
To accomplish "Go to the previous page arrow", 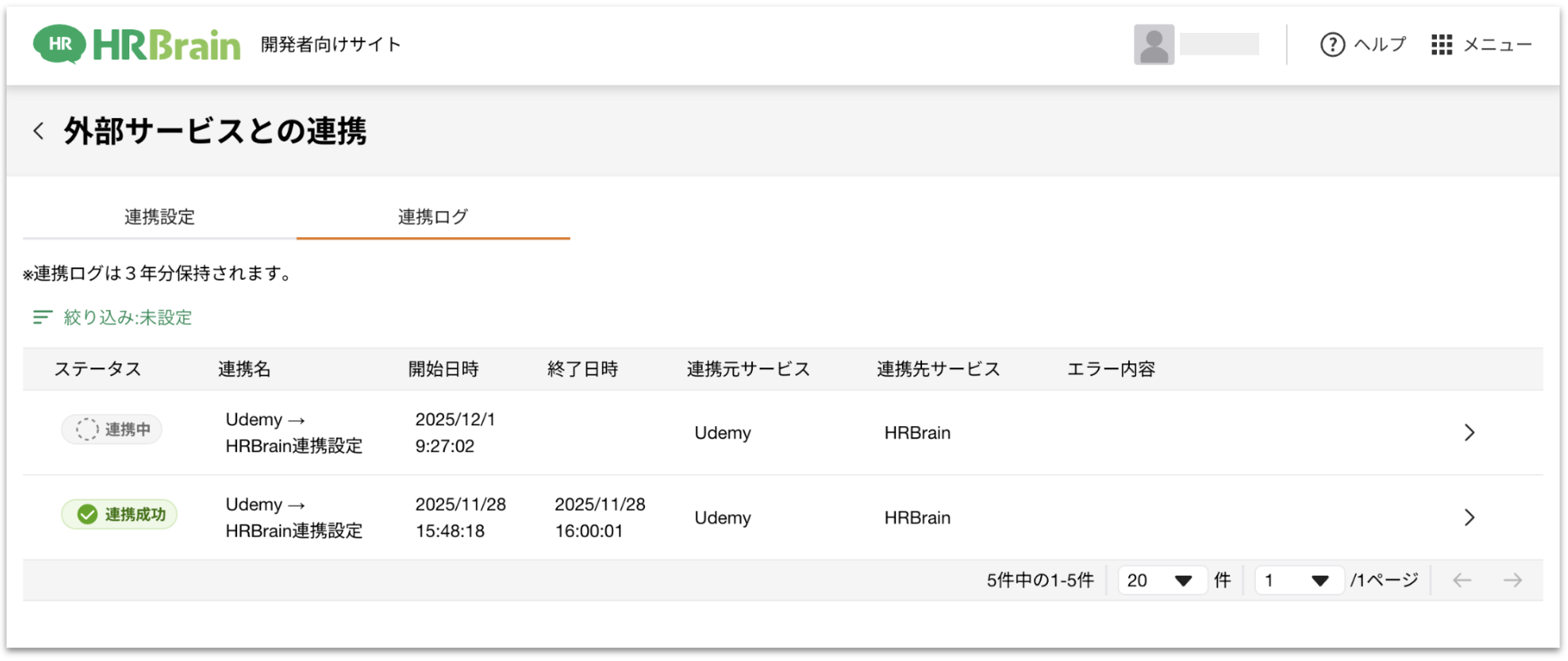I will pos(1462,581).
